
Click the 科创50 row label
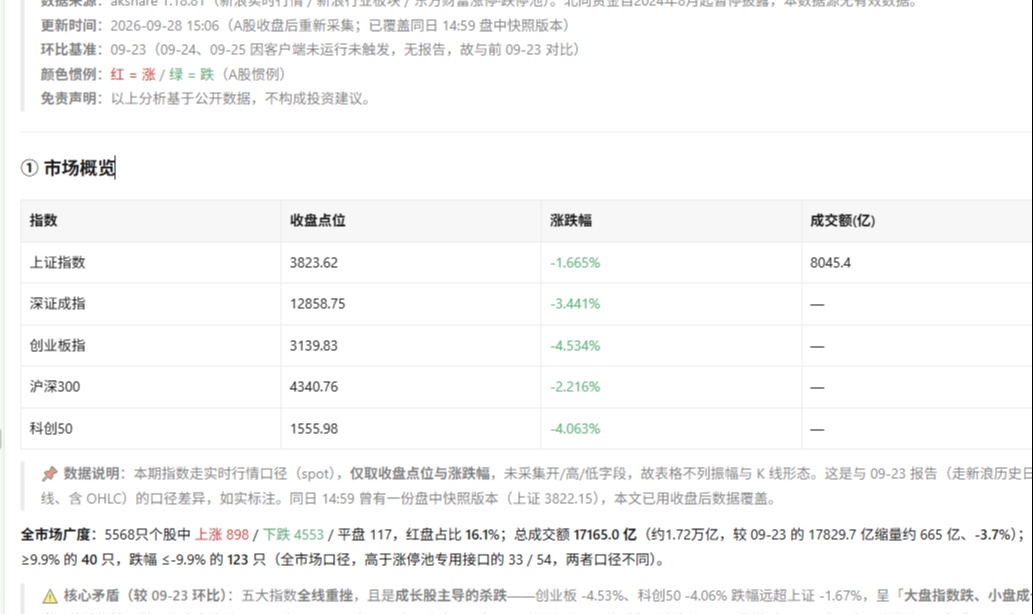(51, 428)
